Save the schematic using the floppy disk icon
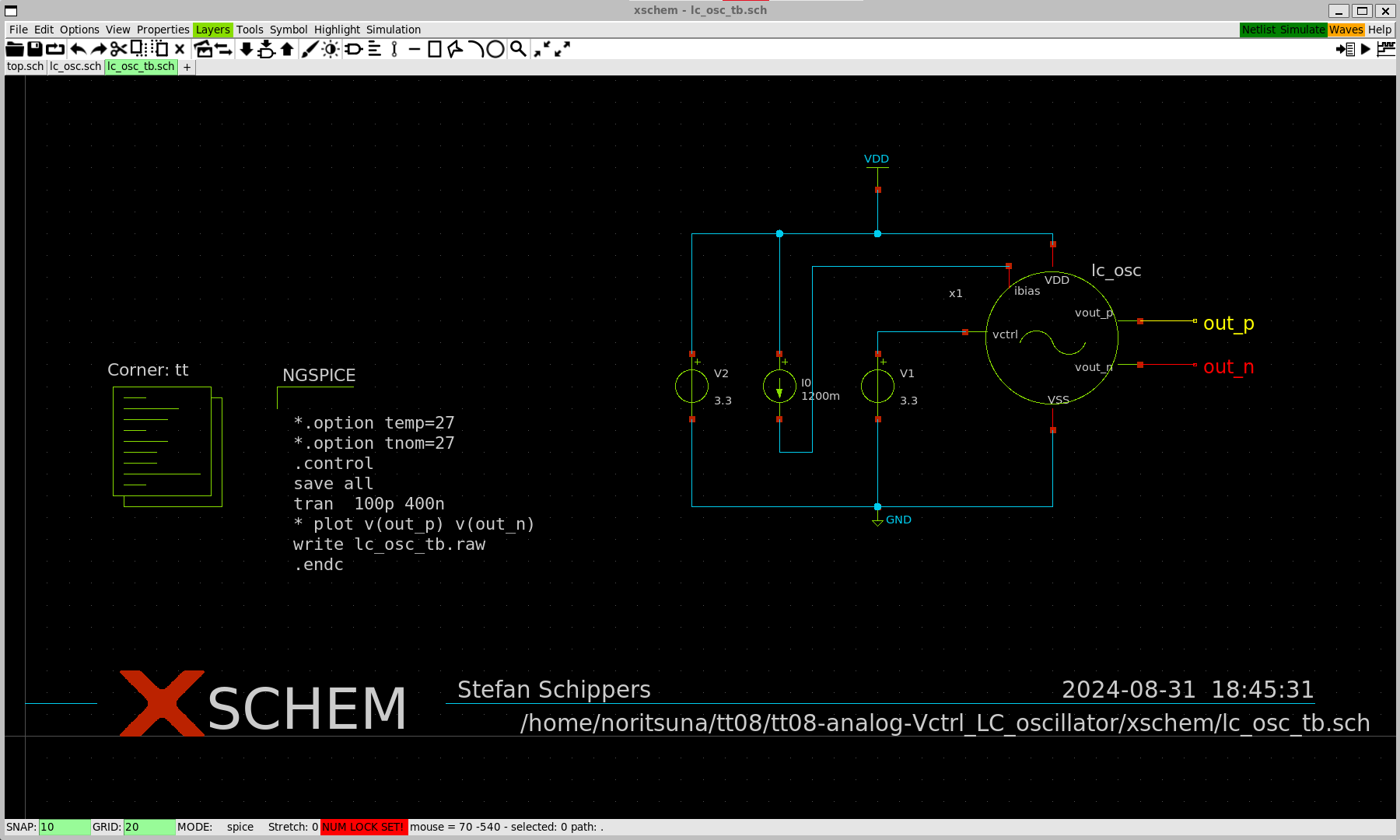1400x840 pixels. (33, 48)
